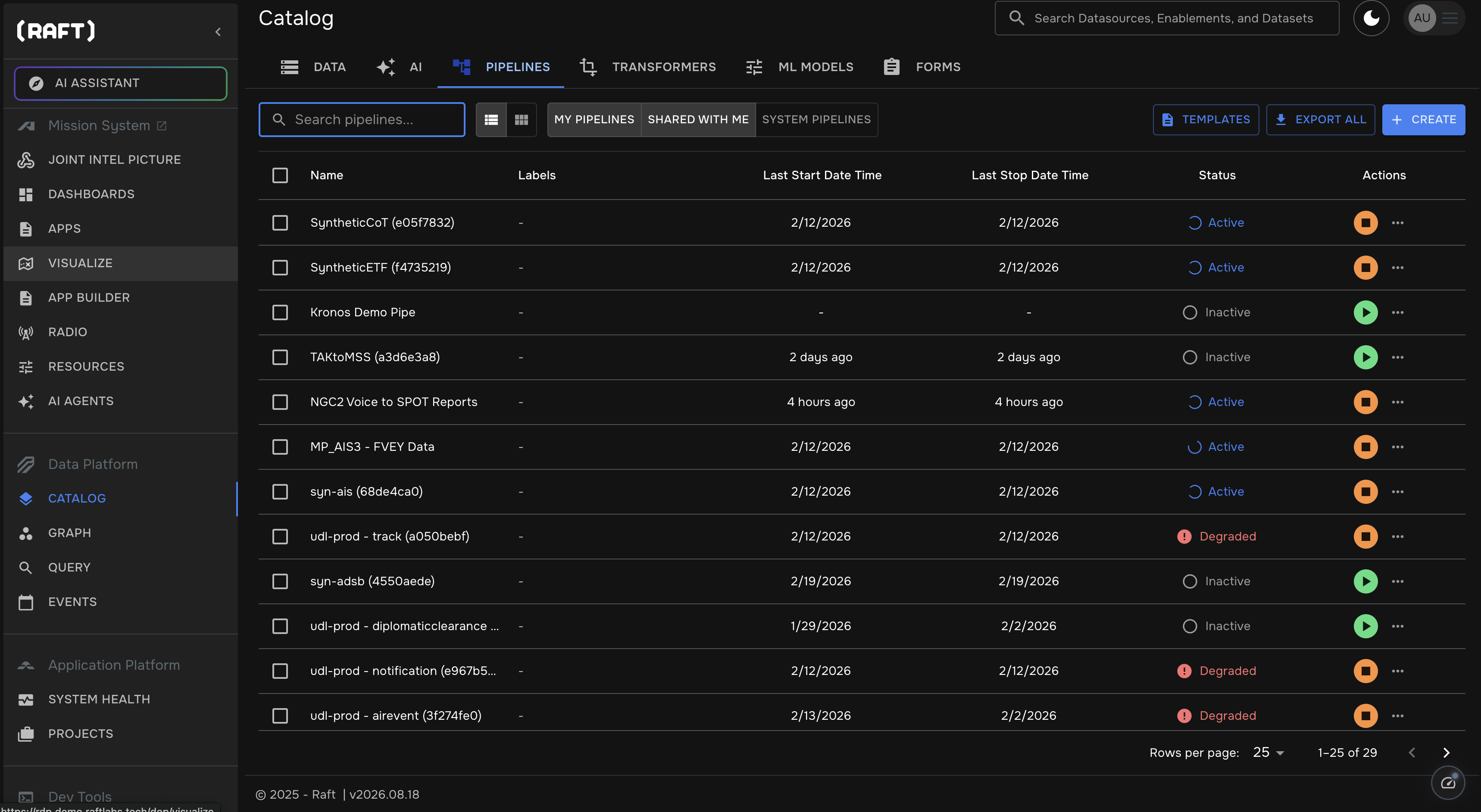Switch to the Transformers tab
The width and height of the screenshot is (1481, 812).
(648, 67)
